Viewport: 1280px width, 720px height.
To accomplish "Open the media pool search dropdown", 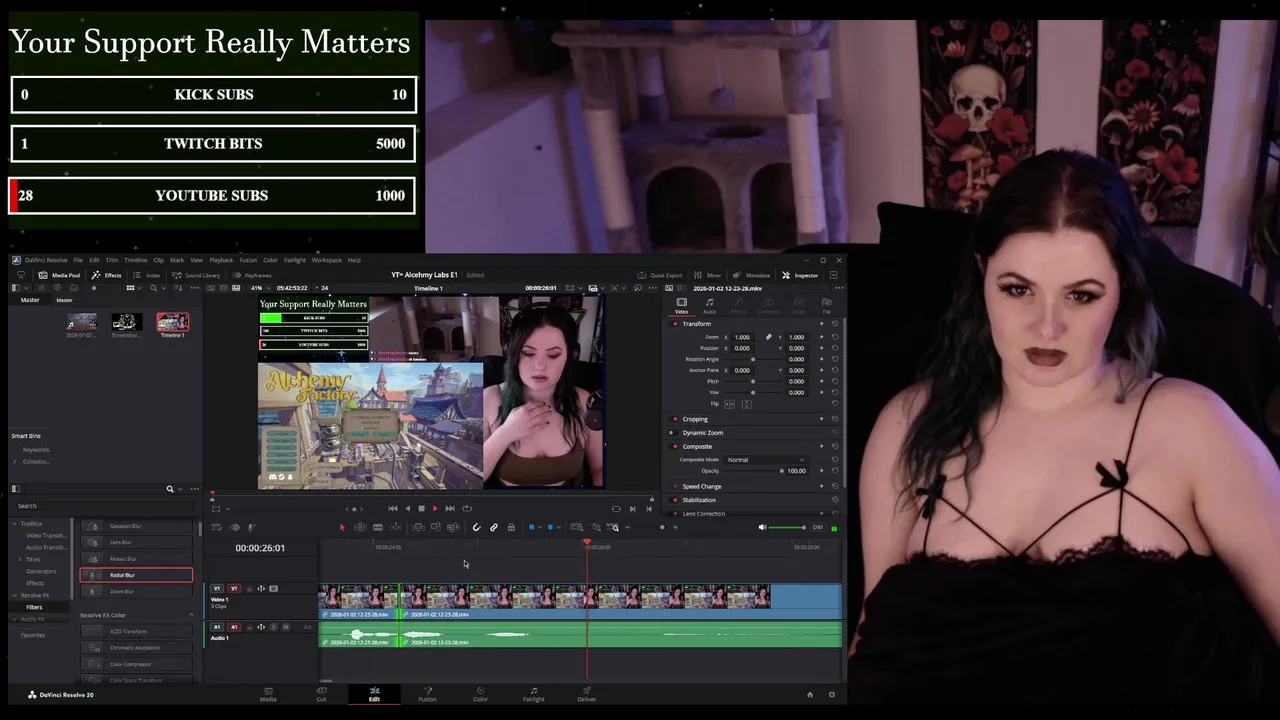I will (163, 288).
